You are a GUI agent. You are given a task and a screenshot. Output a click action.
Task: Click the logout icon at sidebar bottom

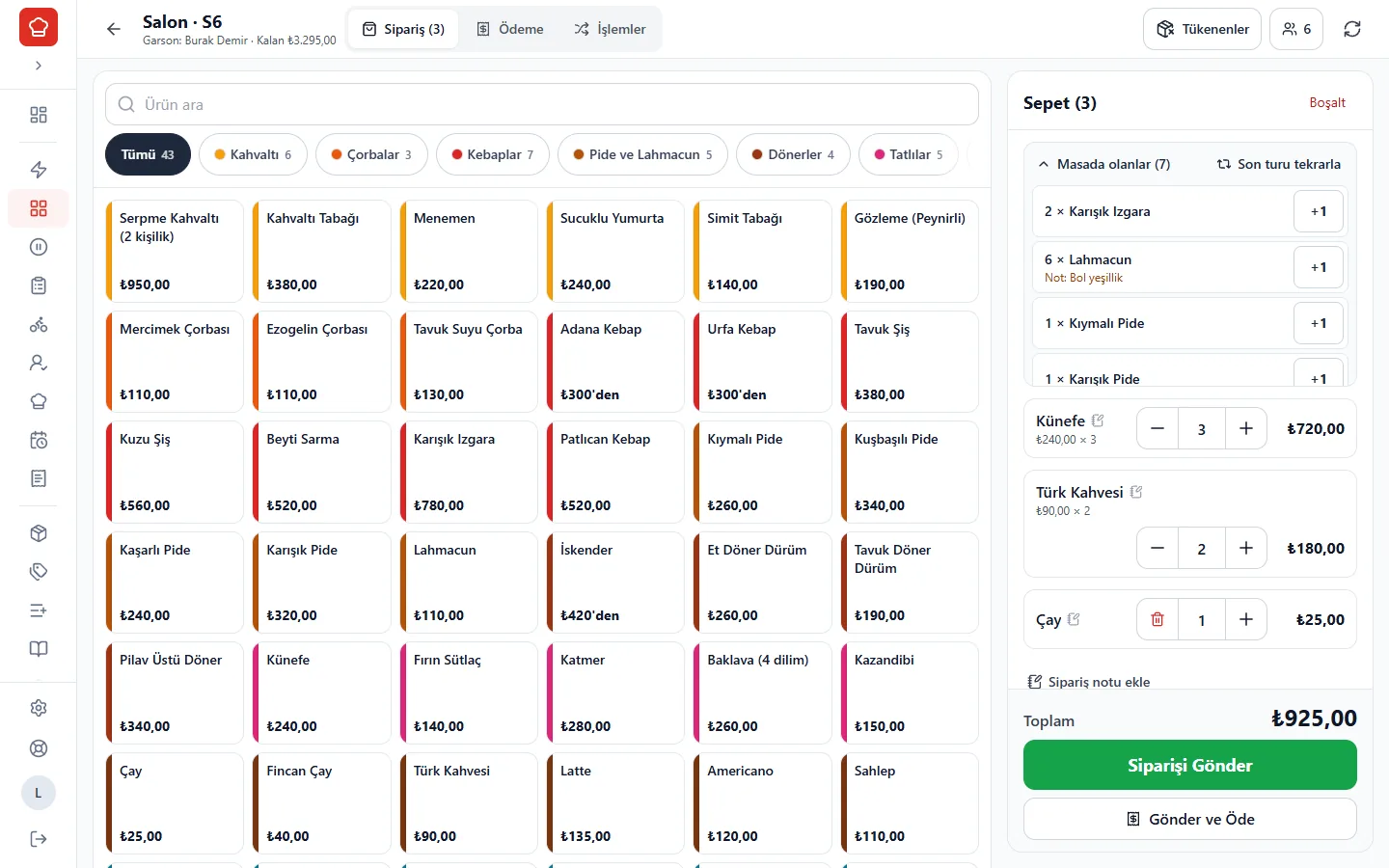point(39,839)
